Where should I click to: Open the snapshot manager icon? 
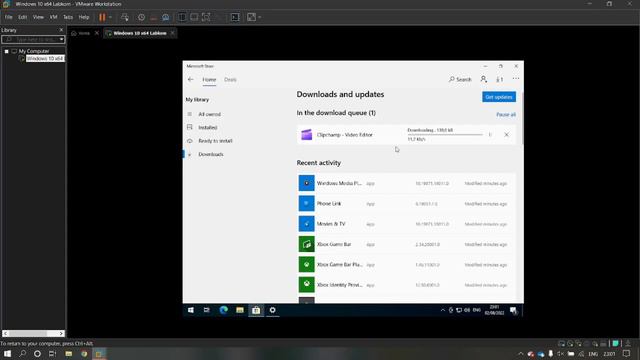[166, 17]
